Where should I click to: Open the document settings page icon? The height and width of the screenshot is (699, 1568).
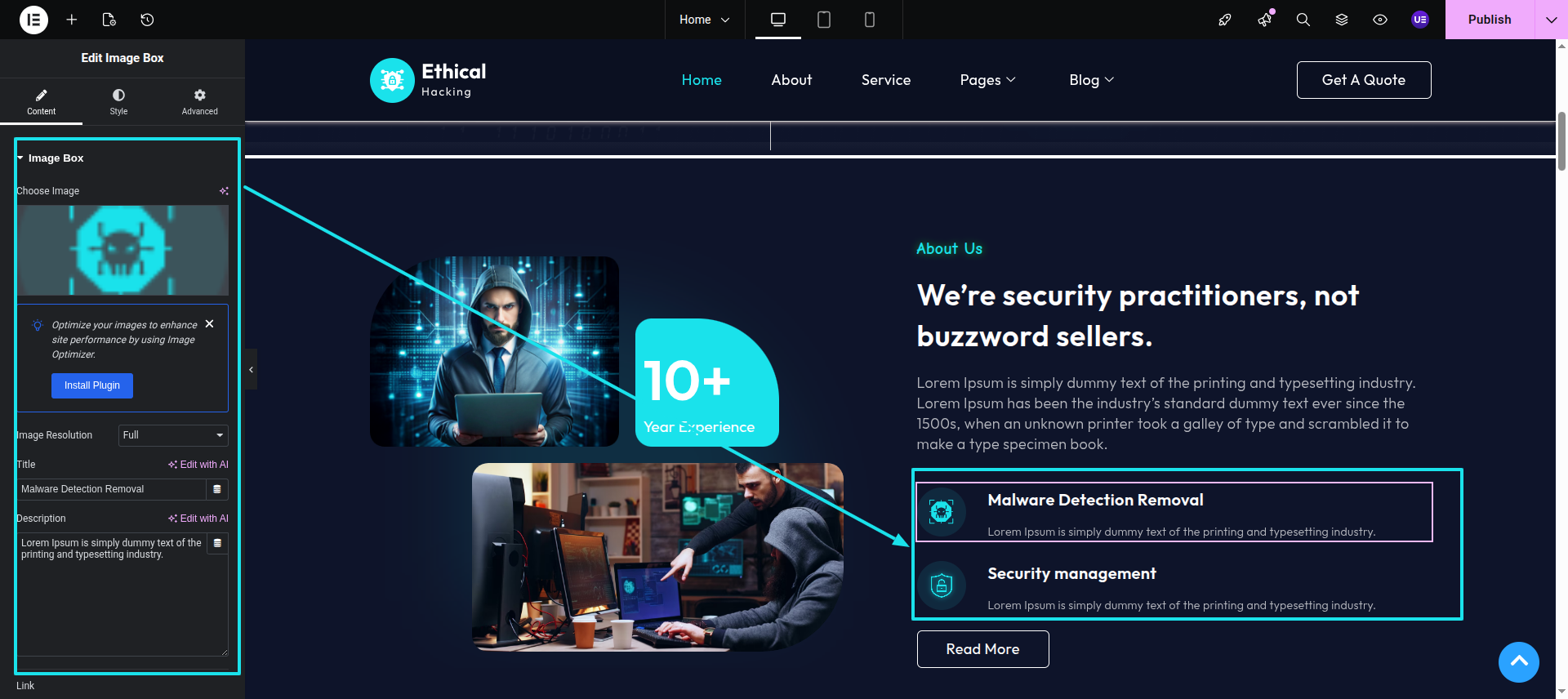coord(109,20)
